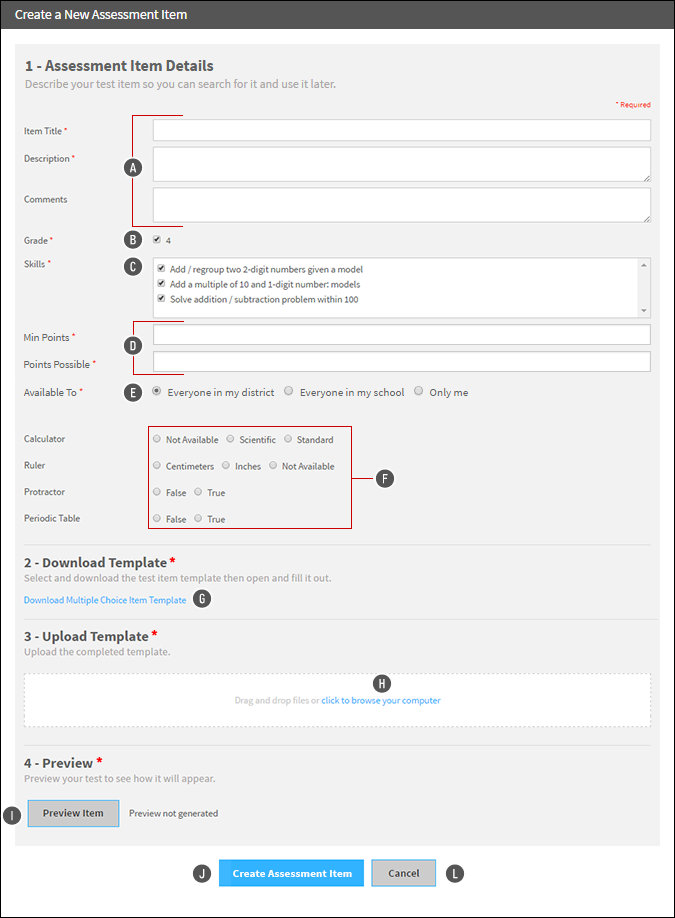This screenshot has height=918, width=675.
Task: Set Calculator to Scientific
Action: tap(231, 439)
